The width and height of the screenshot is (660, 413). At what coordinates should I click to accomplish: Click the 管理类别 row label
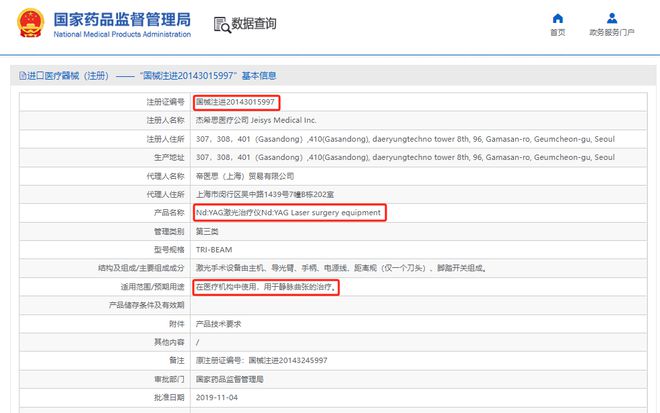(169, 231)
